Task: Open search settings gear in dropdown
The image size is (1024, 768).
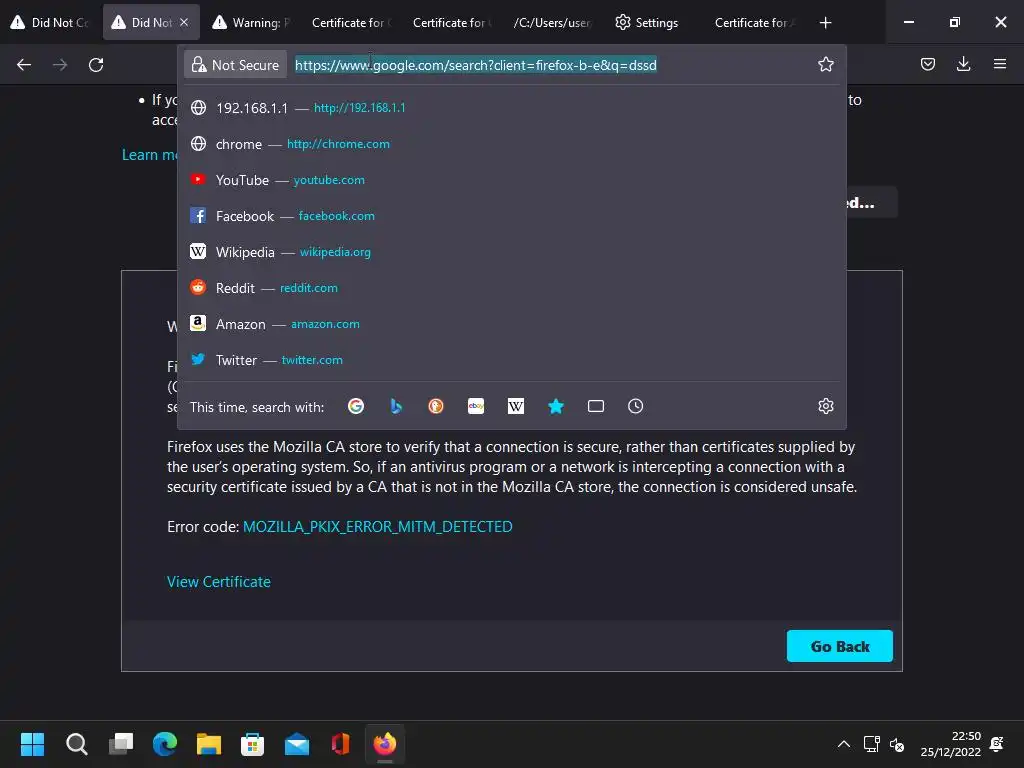Action: point(825,406)
